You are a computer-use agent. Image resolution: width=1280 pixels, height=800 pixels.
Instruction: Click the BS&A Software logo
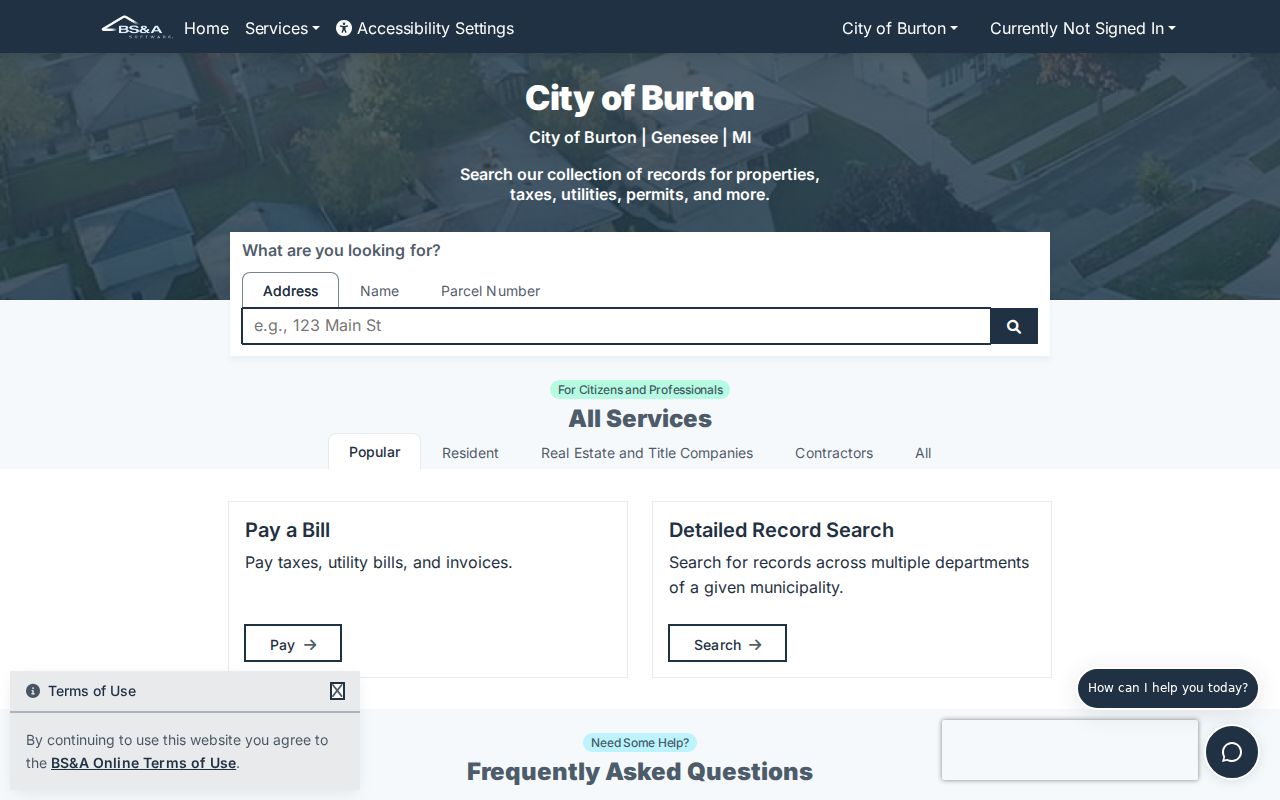tap(137, 27)
